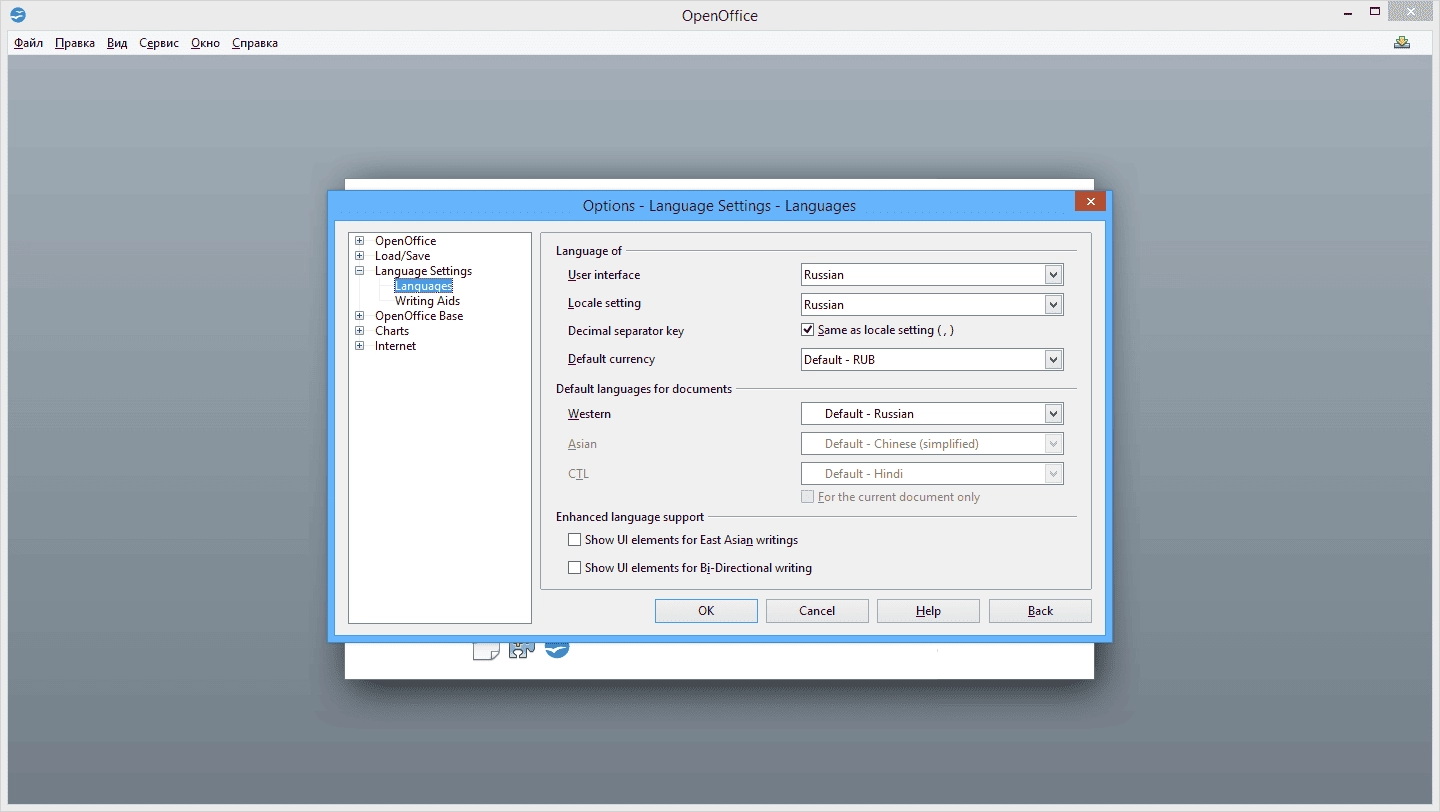Viewport: 1440px width, 812px height.
Task: Open the Вид menu
Action: [x=117, y=43]
